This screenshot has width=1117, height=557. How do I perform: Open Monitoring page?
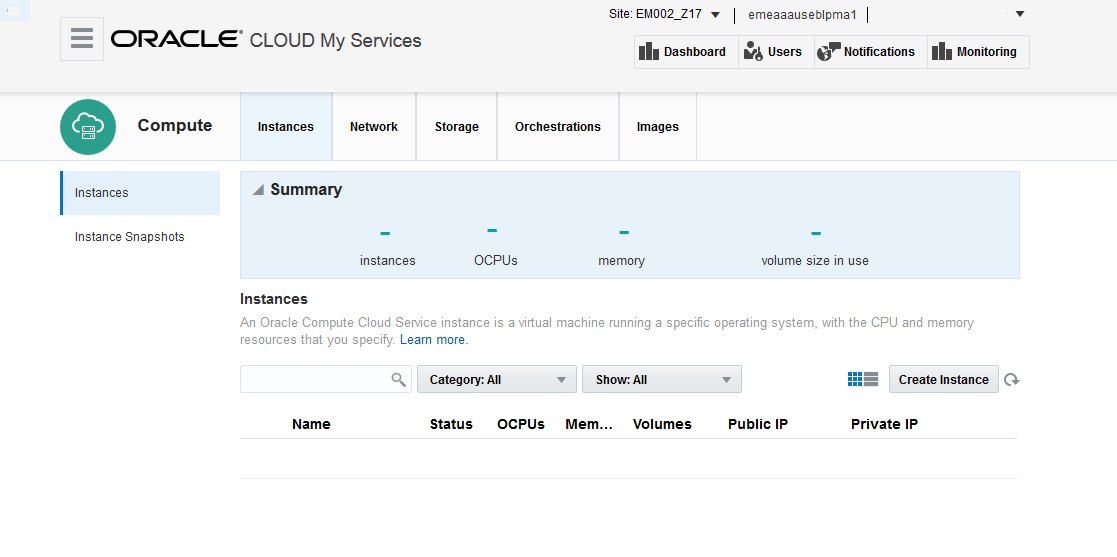tap(978, 52)
